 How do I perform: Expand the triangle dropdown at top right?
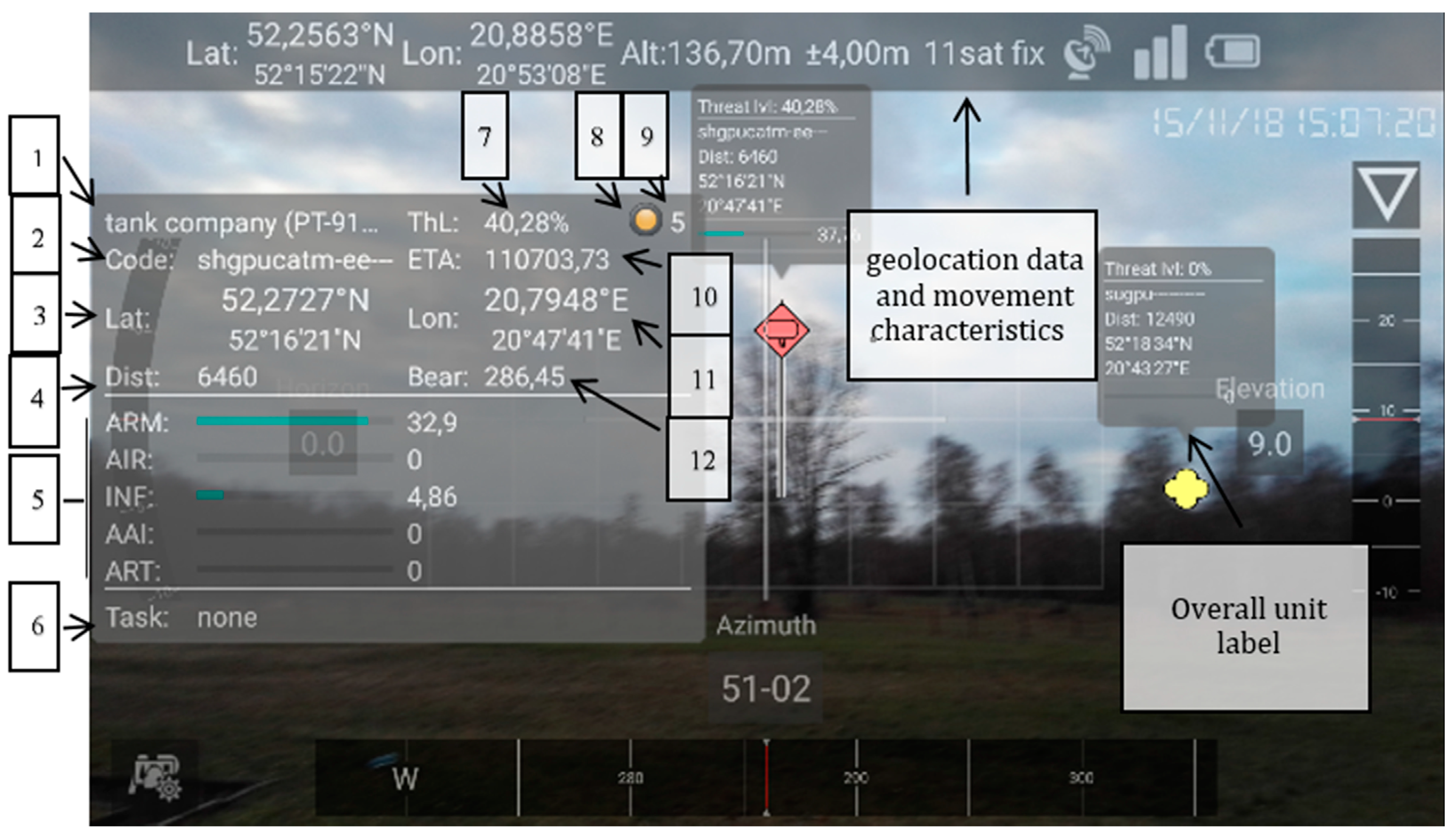click(x=1386, y=194)
